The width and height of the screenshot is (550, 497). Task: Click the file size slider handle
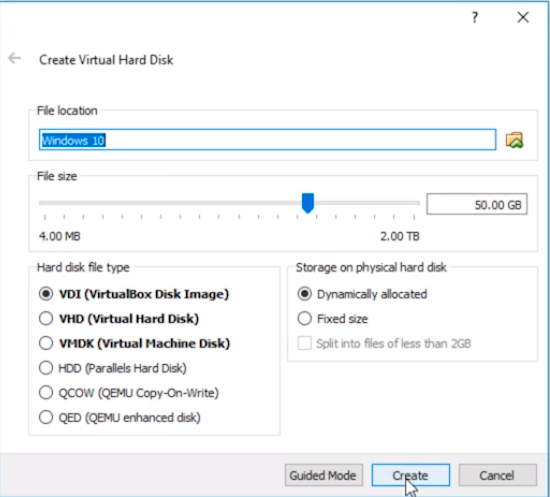[x=308, y=203]
